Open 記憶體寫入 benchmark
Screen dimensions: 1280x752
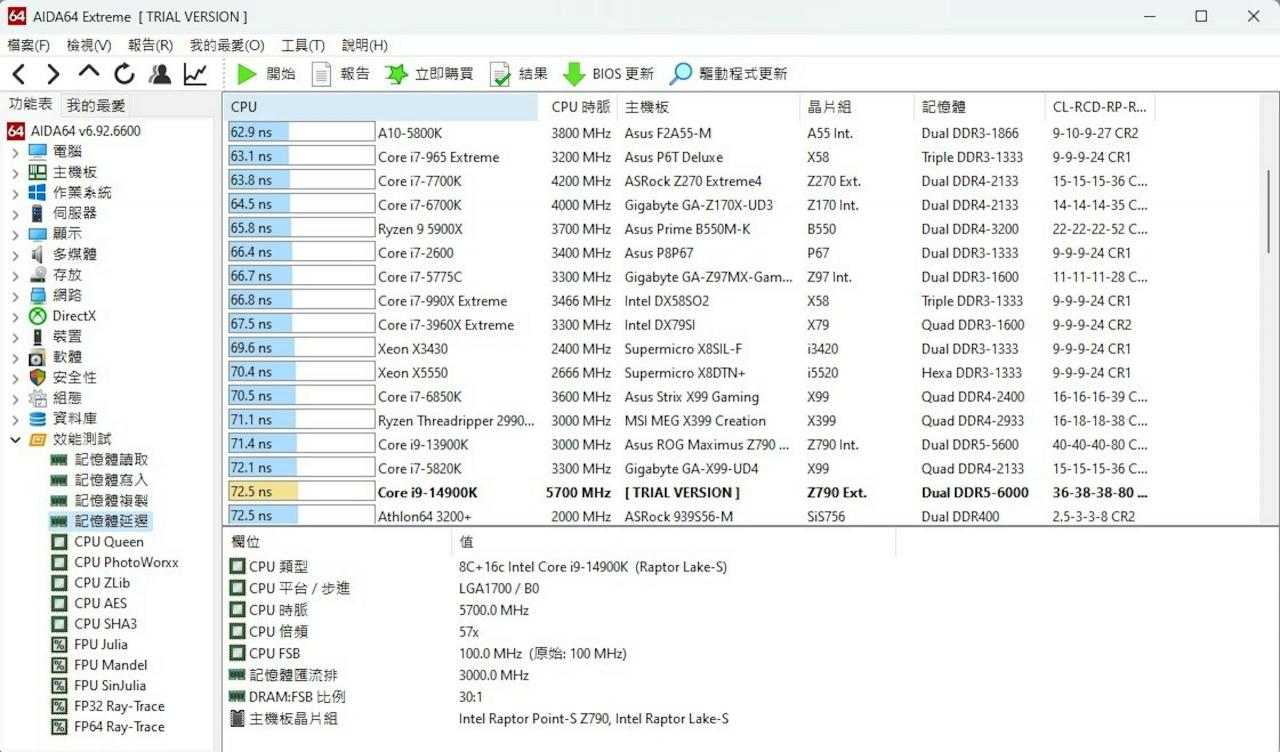click(100, 480)
